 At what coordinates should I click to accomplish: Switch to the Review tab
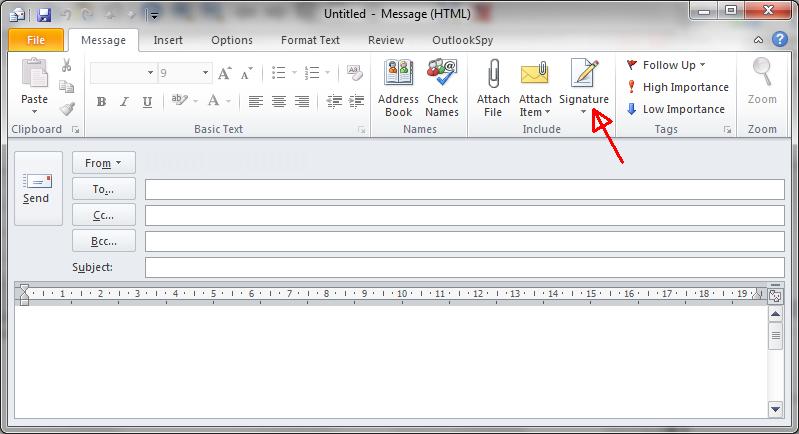(x=386, y=40)
